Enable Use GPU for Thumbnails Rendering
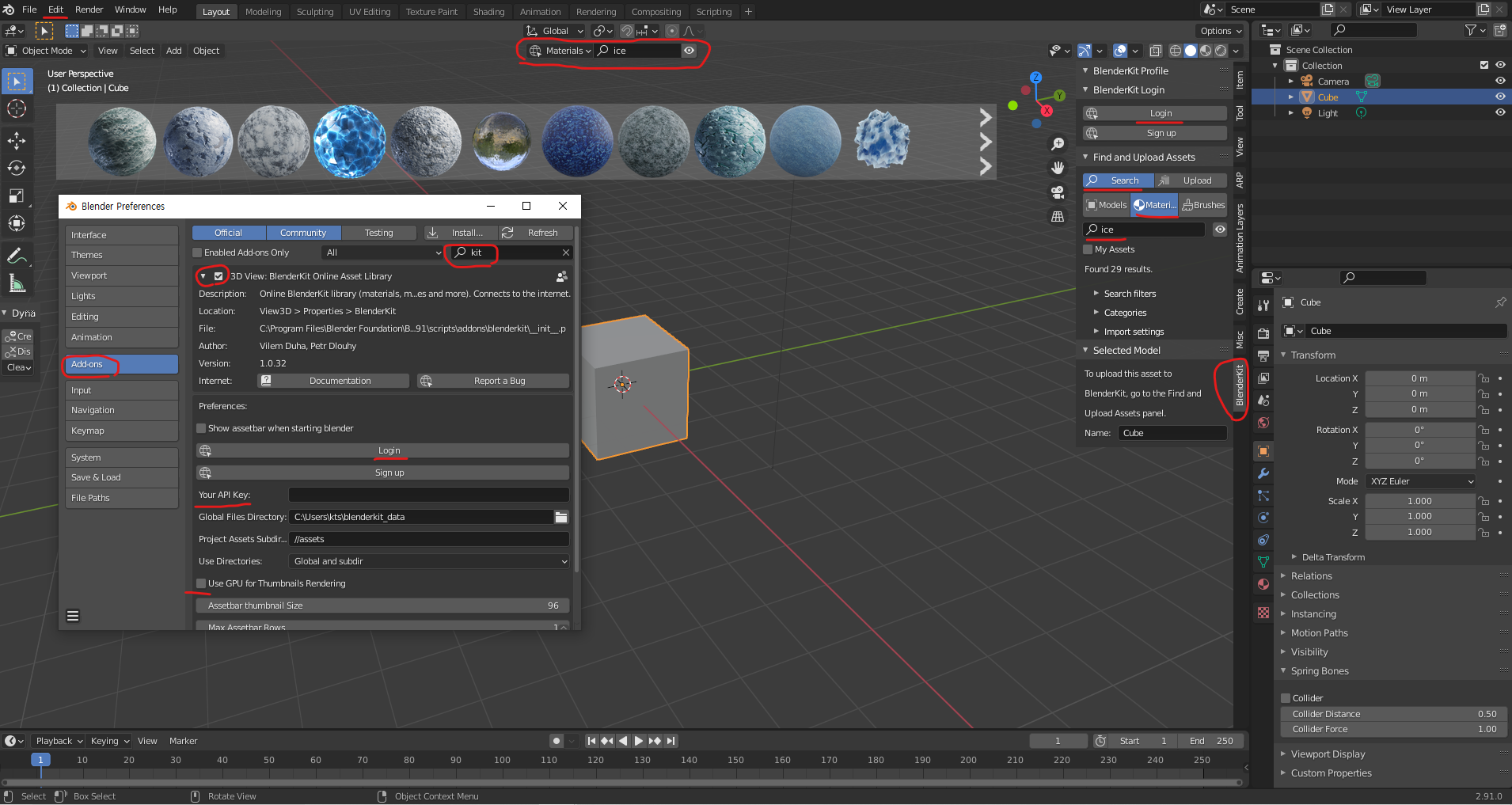The width and height of the screenshot is (1512, 805). click(201, 583)
